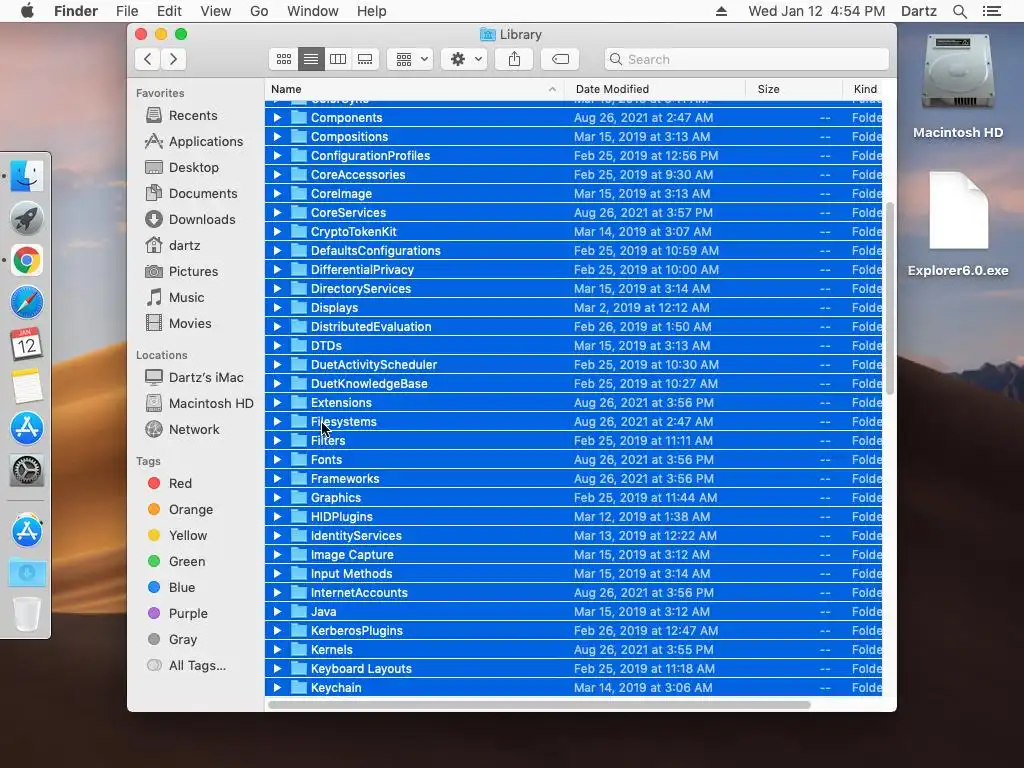Open Spotlight search in the menu bar

[x=960, y=11]
